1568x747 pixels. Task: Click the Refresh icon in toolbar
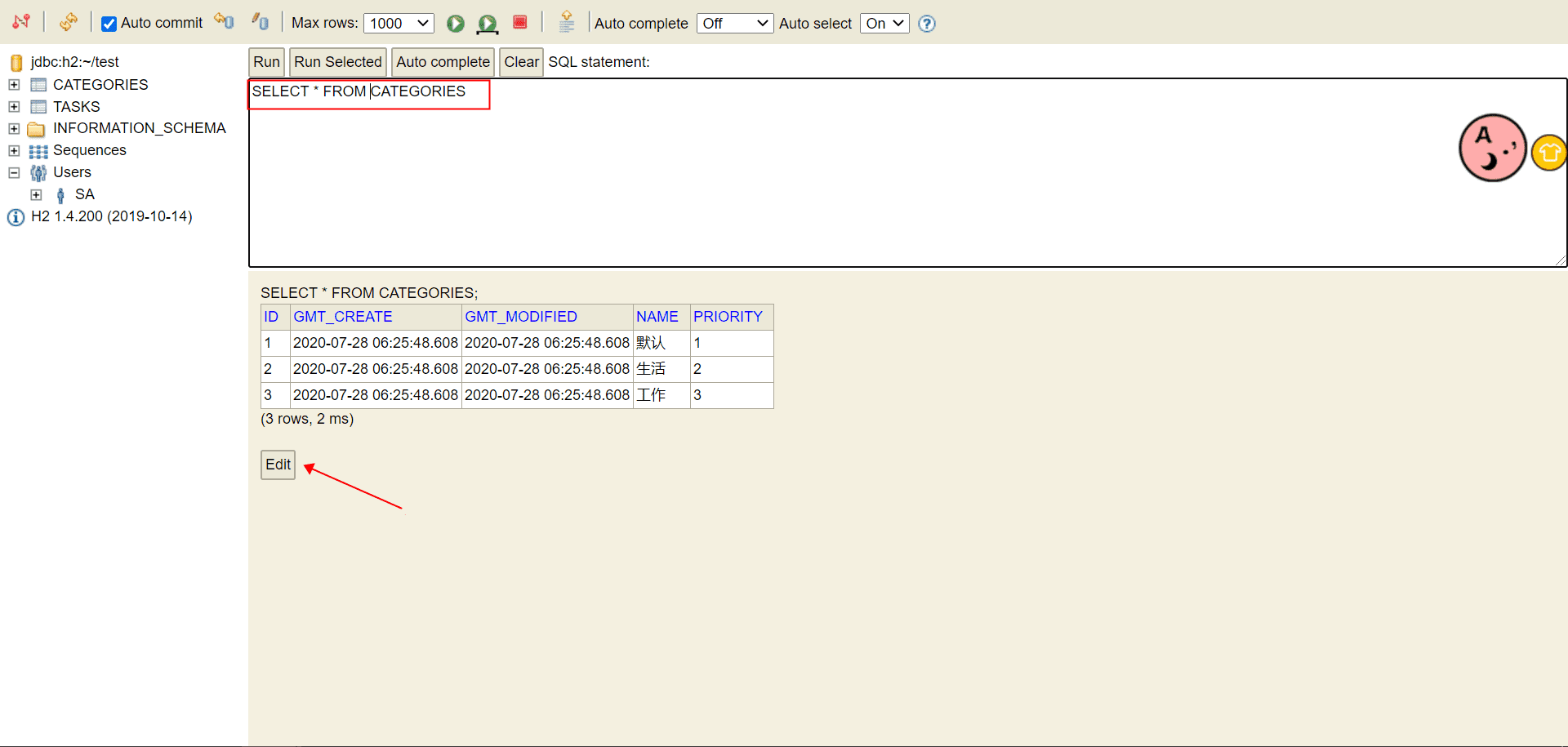69,22
